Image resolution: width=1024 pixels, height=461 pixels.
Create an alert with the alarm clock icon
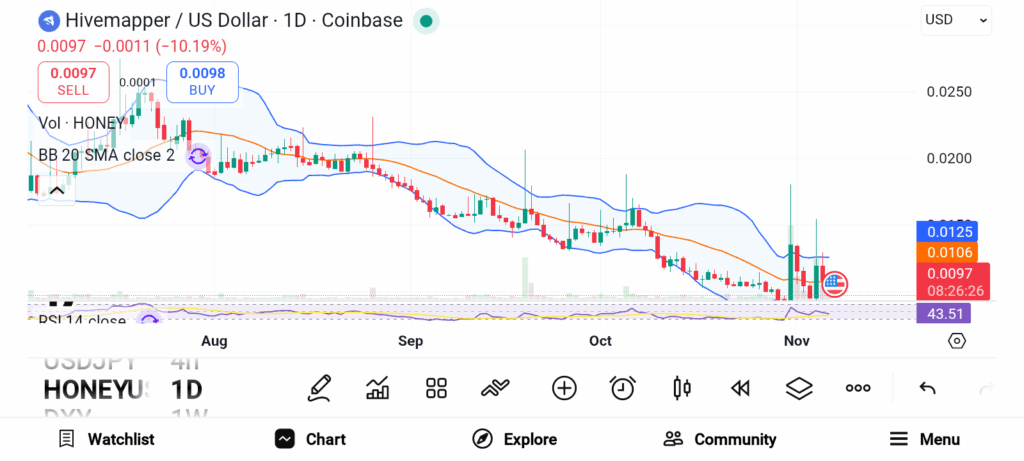[623, 388]
